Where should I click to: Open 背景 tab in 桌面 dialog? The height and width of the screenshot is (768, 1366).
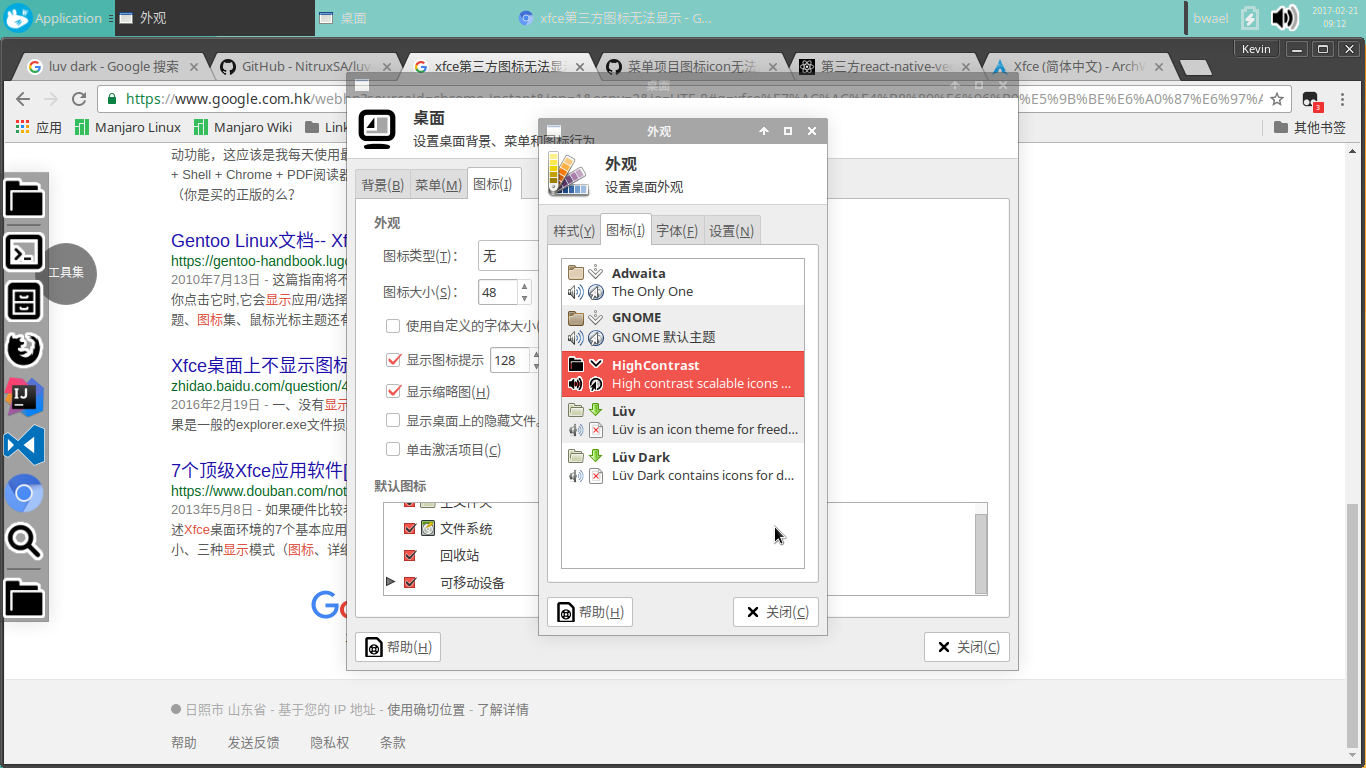pyautogui.click(x=382, y=185)
